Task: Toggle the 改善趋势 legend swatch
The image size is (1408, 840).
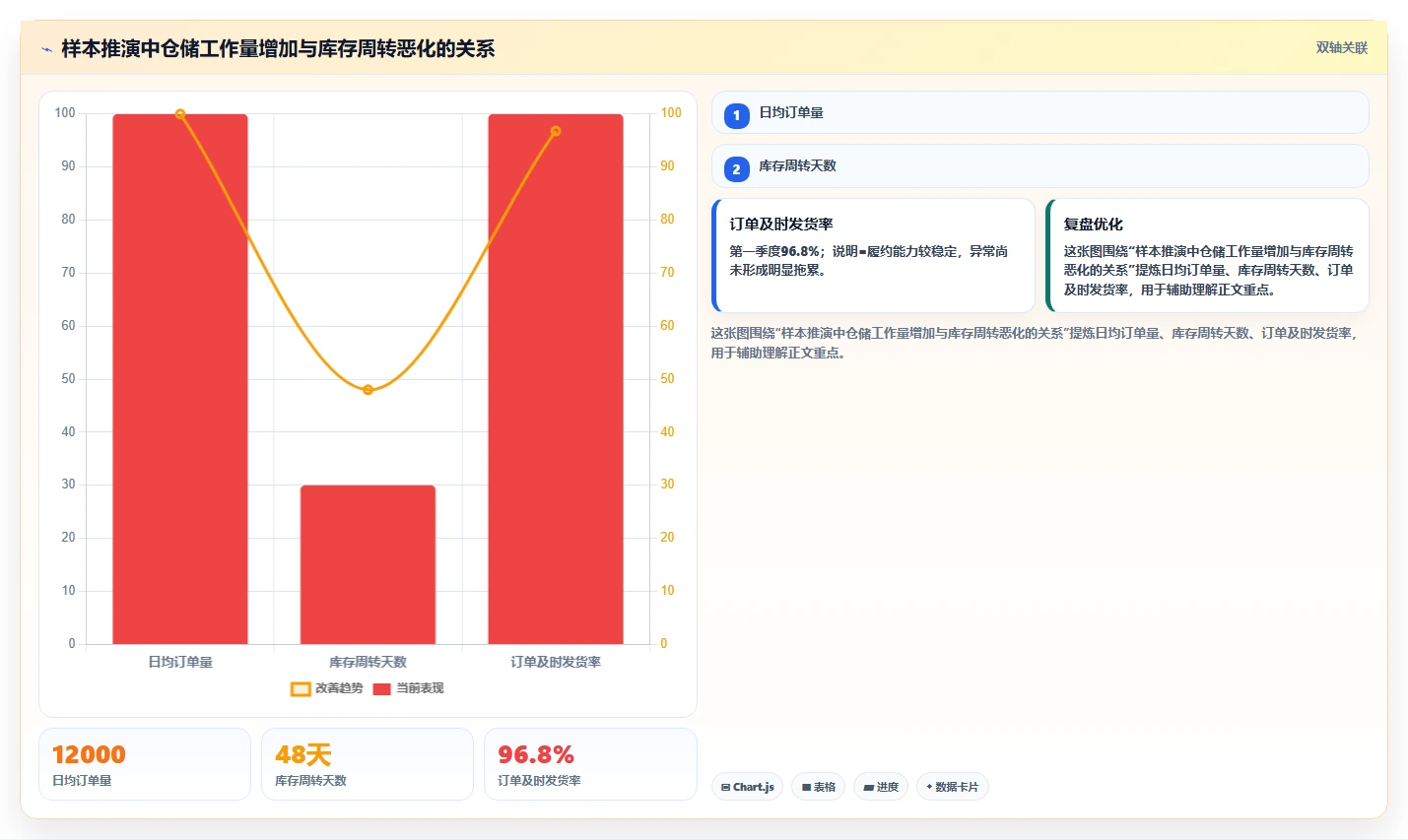Action: pos(301,689)
